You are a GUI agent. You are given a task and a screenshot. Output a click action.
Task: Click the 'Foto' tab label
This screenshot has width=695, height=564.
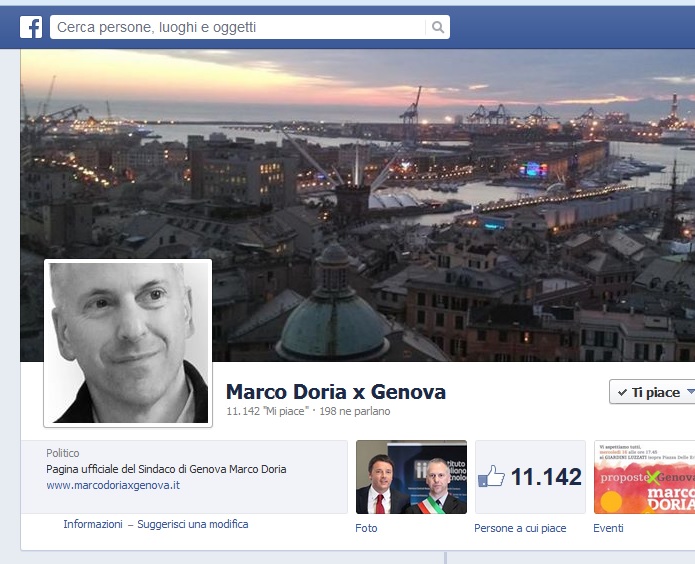tap(366, 528)
